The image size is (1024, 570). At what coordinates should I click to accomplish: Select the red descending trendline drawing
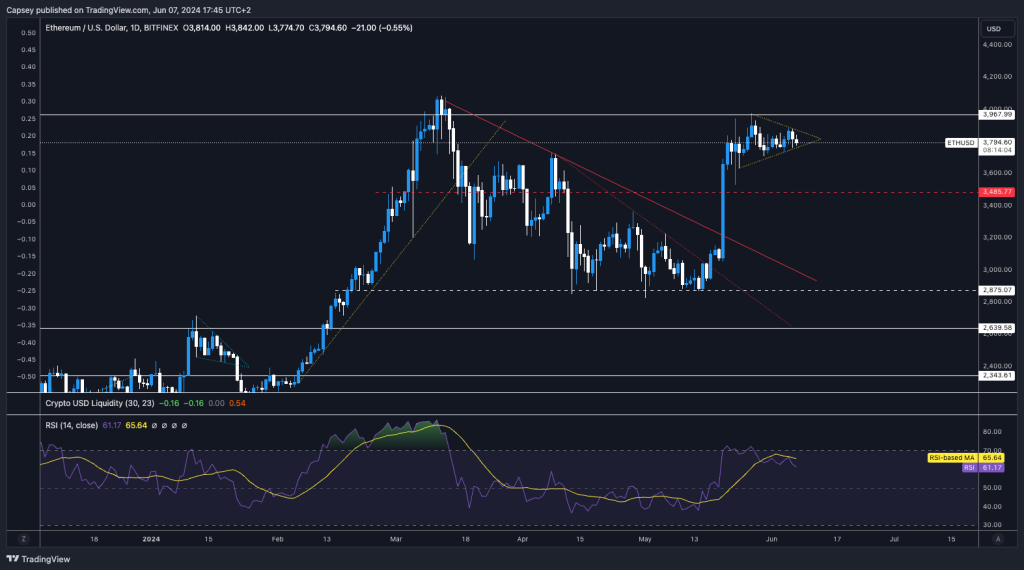pyautogui.click(x=630, y=191)
